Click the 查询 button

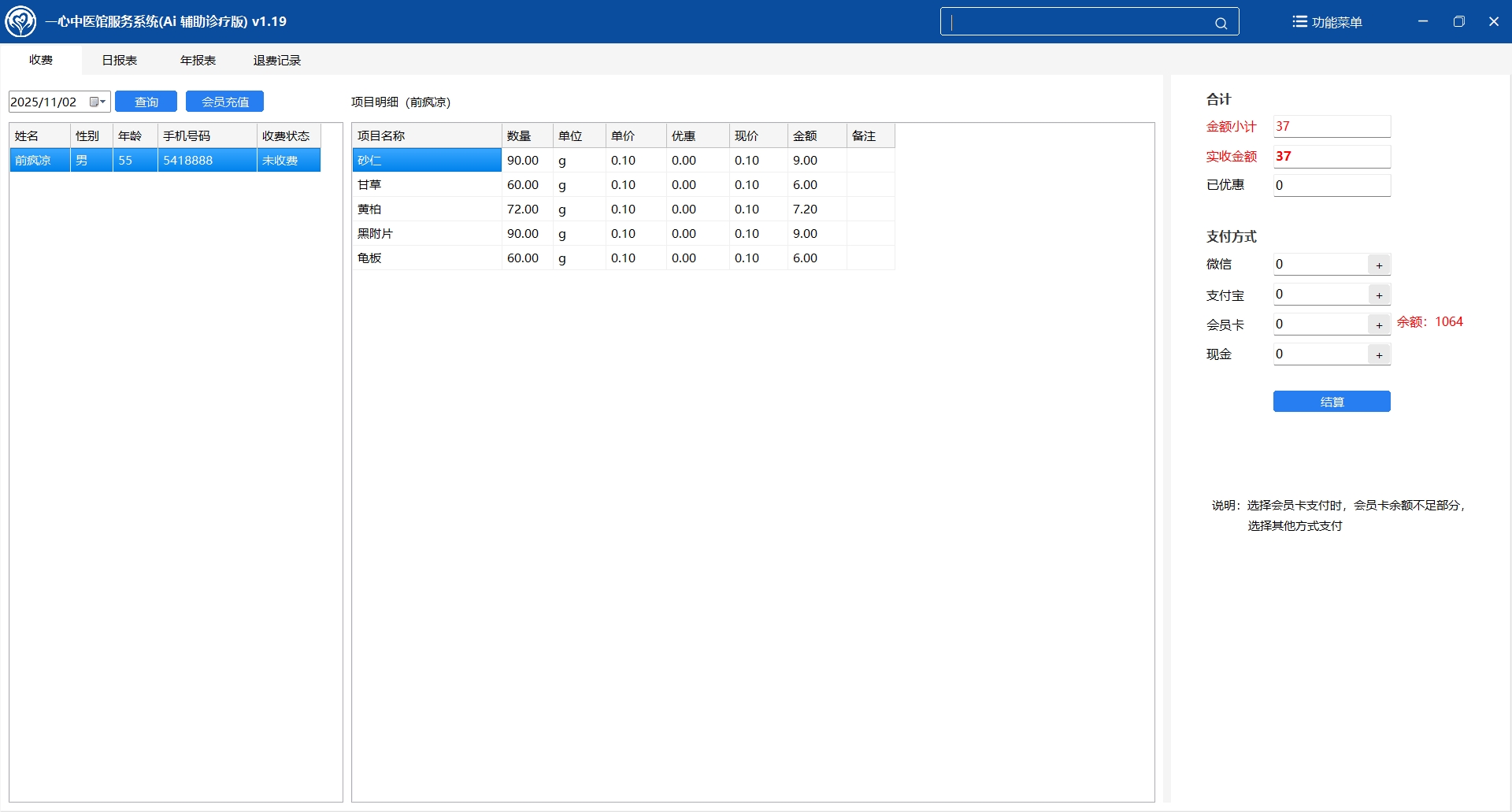(146, 102)
